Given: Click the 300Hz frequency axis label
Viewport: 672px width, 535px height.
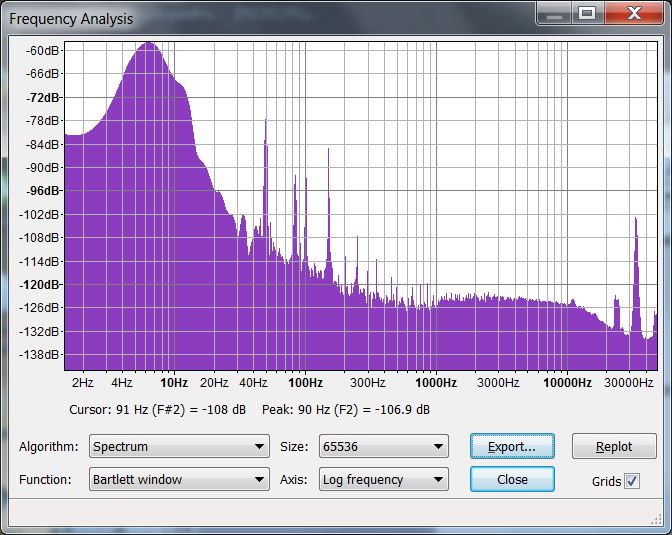Looking at the screenshot, I should [x=368, y=382].
